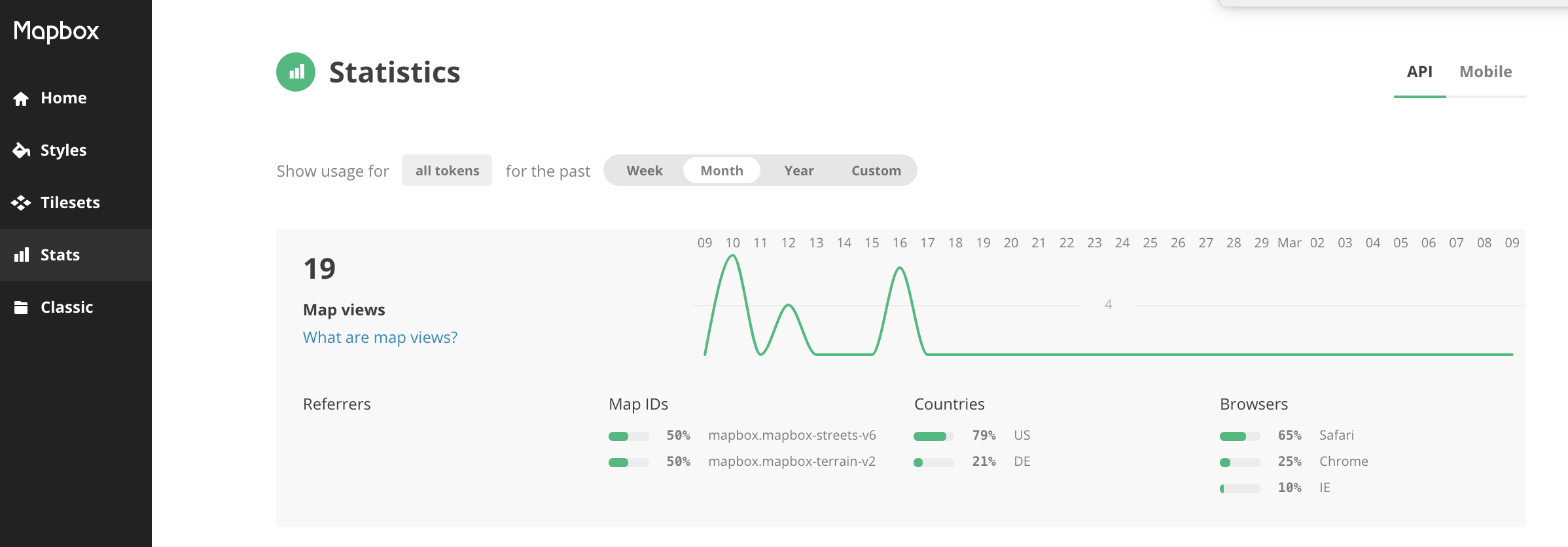This screenshot has height=547, width=1568.
Task: Click the Safari browser entry
Action: pos(1336,435)
